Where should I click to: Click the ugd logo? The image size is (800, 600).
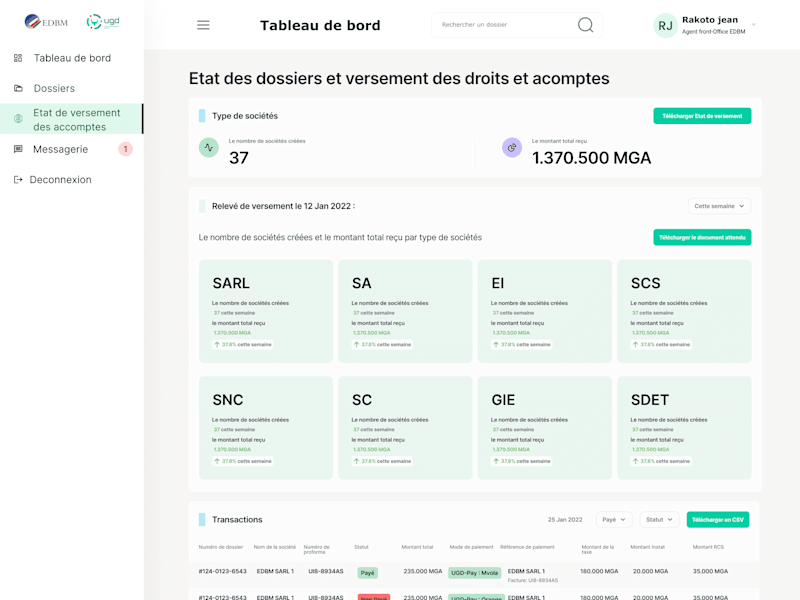pos(103,21)
